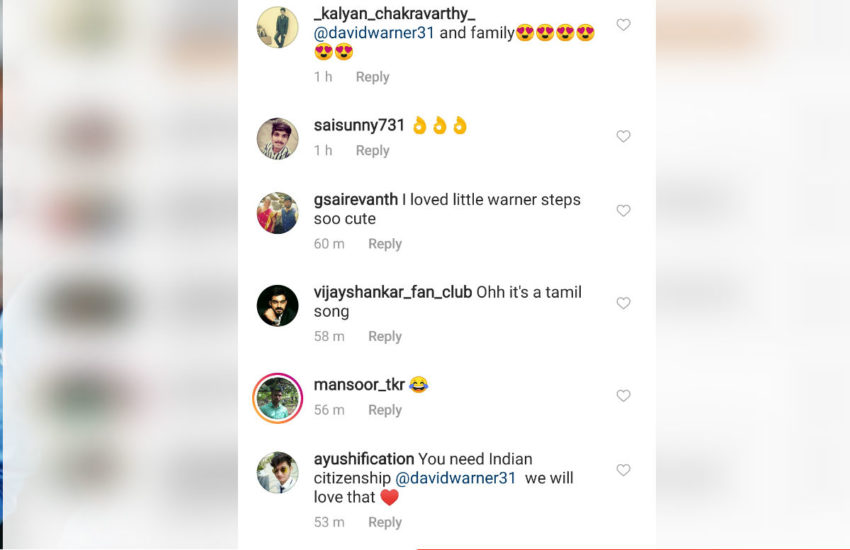Reply to saisunny731's comment
This screenshot has width=850, height=550.
[372, 151]
